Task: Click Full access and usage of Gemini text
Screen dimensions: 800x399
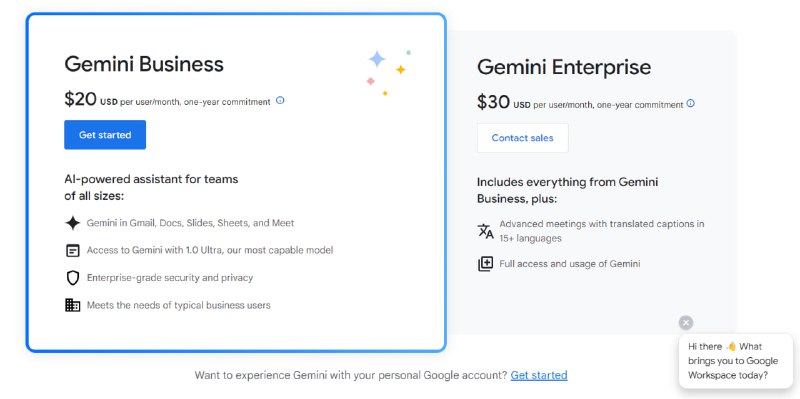Action: tap(569, 264)
